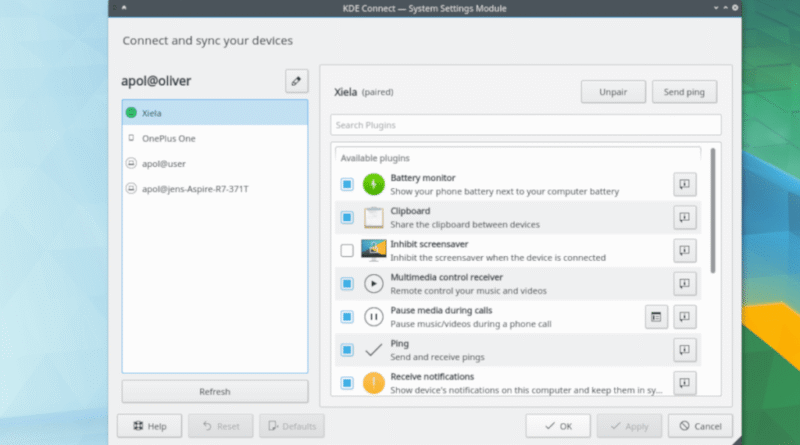Toggle Clipboard plugin checkbox
The image size is (800, 445).
[347, 217]
